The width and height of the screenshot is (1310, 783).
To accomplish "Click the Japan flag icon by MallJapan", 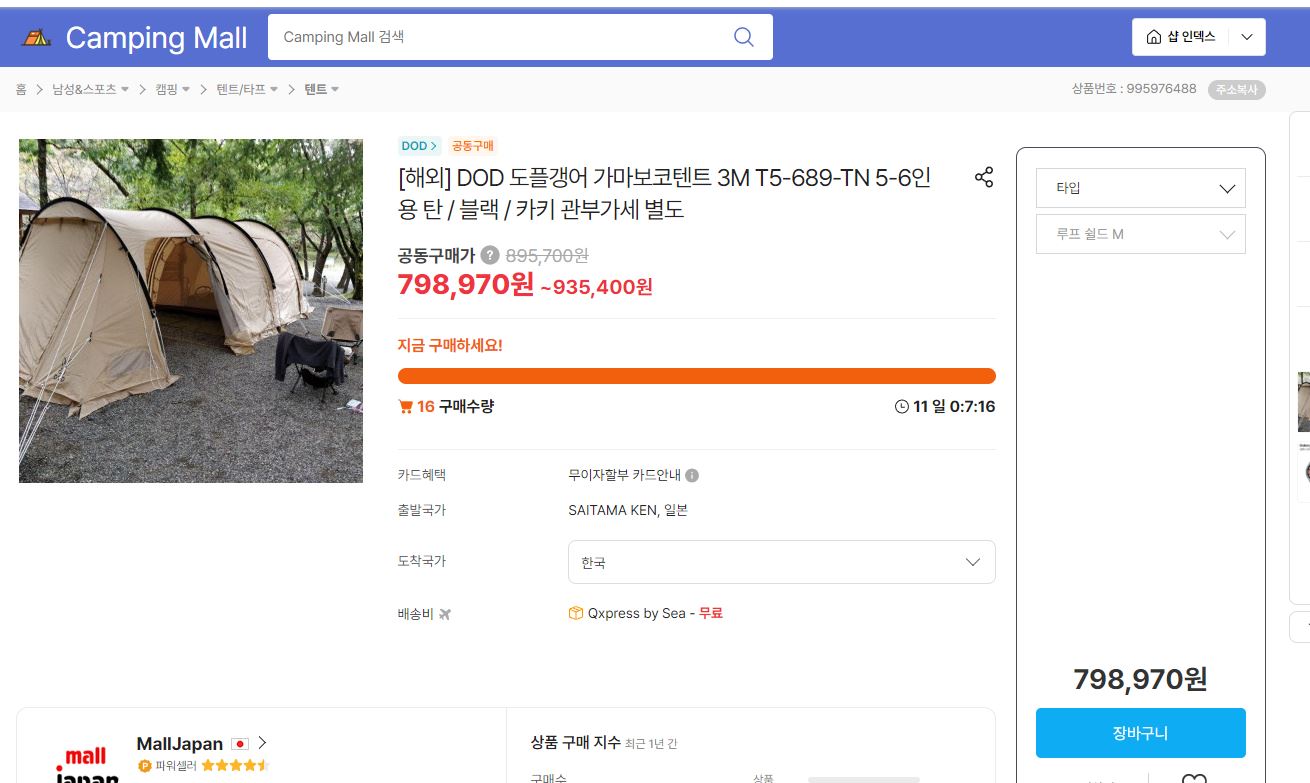I will coord(240,744).
